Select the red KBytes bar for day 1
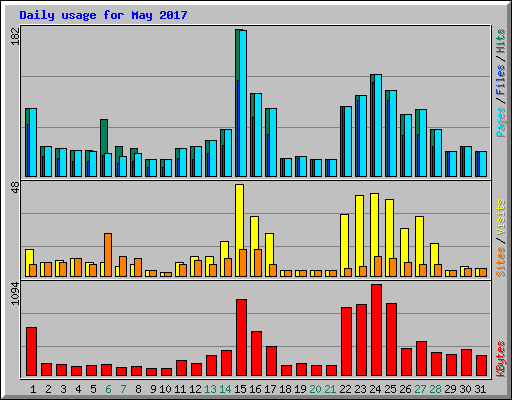The height and width of the screenshot is (400, 512). (31, 352)
